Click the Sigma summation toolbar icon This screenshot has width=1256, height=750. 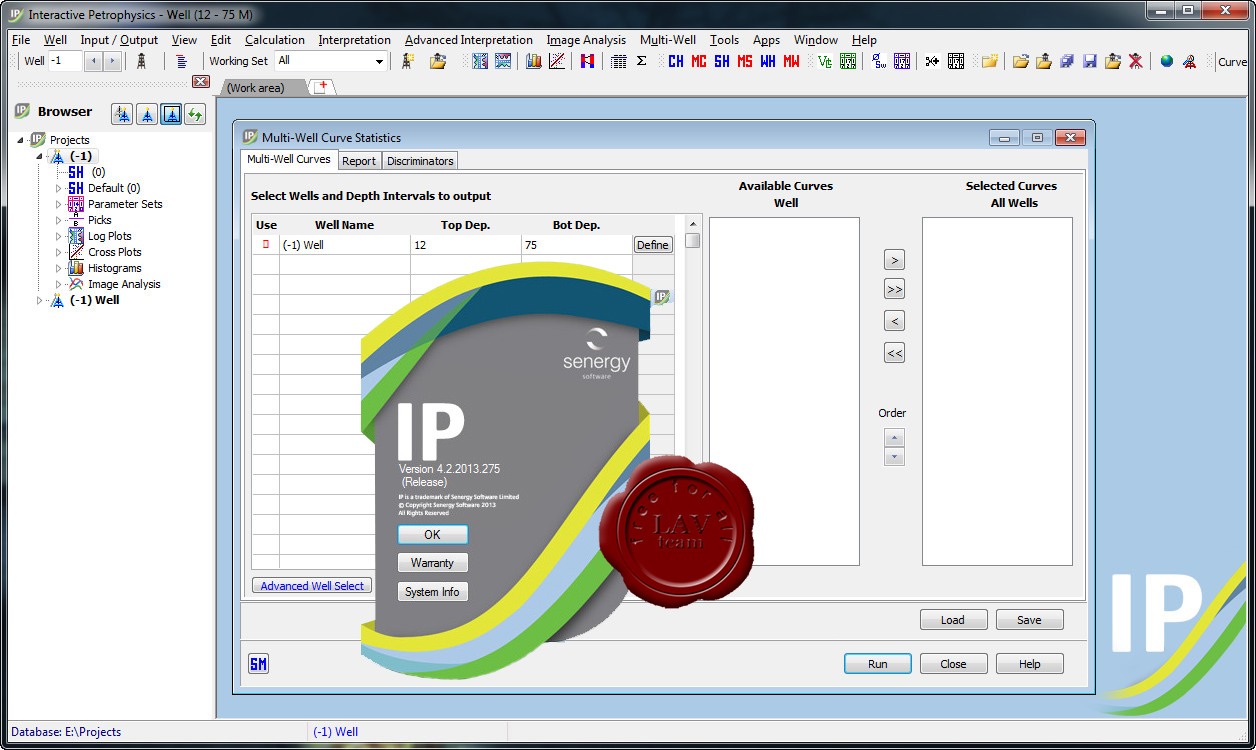tap(641, 61)
